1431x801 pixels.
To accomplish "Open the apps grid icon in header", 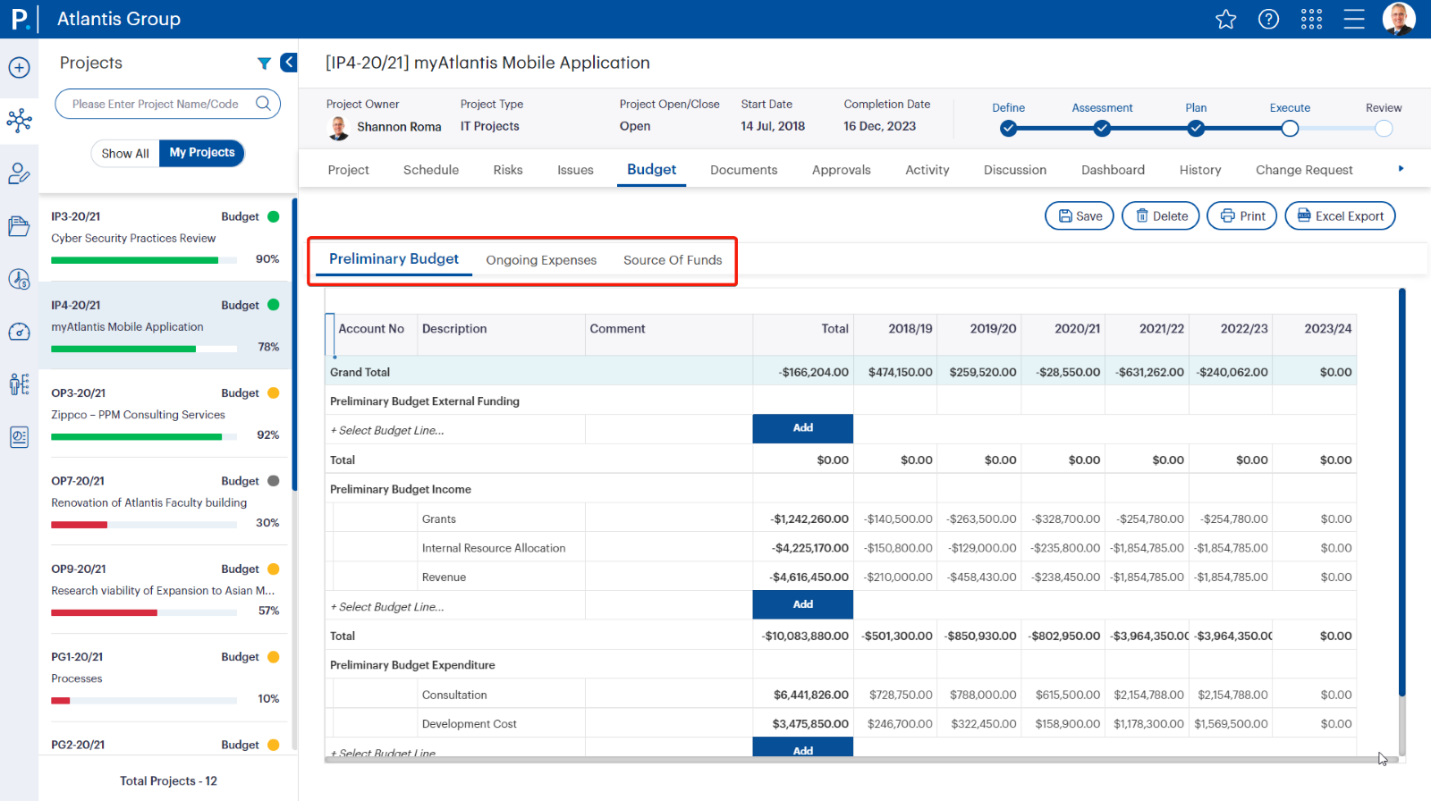I will [1311, 19].
